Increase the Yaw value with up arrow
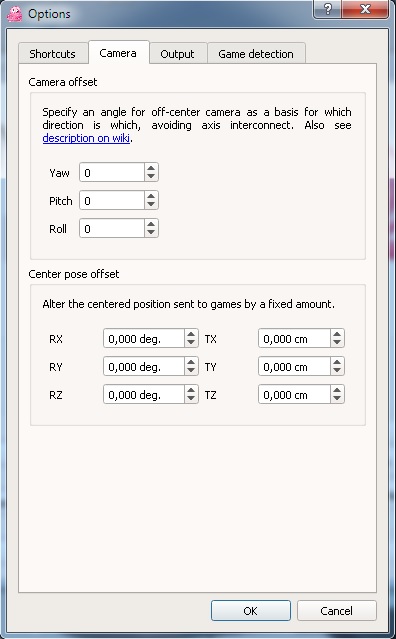Image resolution: width=396 pixels, height=639 pixels. click(x=151, y=168)
